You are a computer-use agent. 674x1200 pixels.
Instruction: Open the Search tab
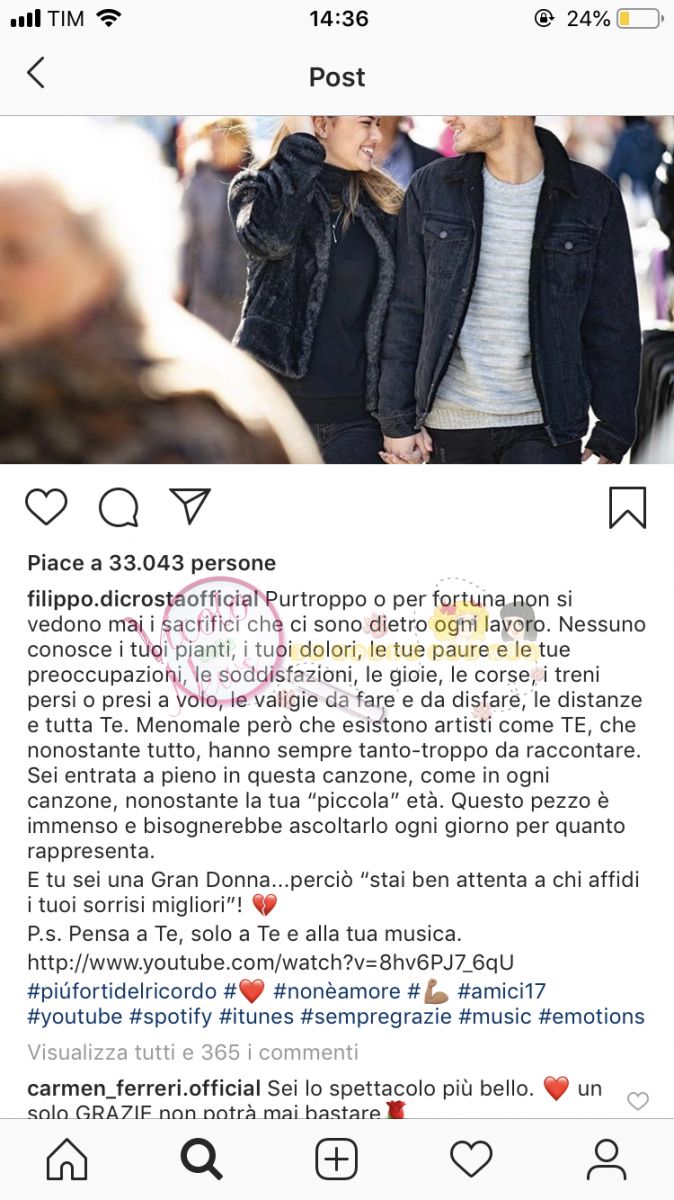(x=201, y=1159)
